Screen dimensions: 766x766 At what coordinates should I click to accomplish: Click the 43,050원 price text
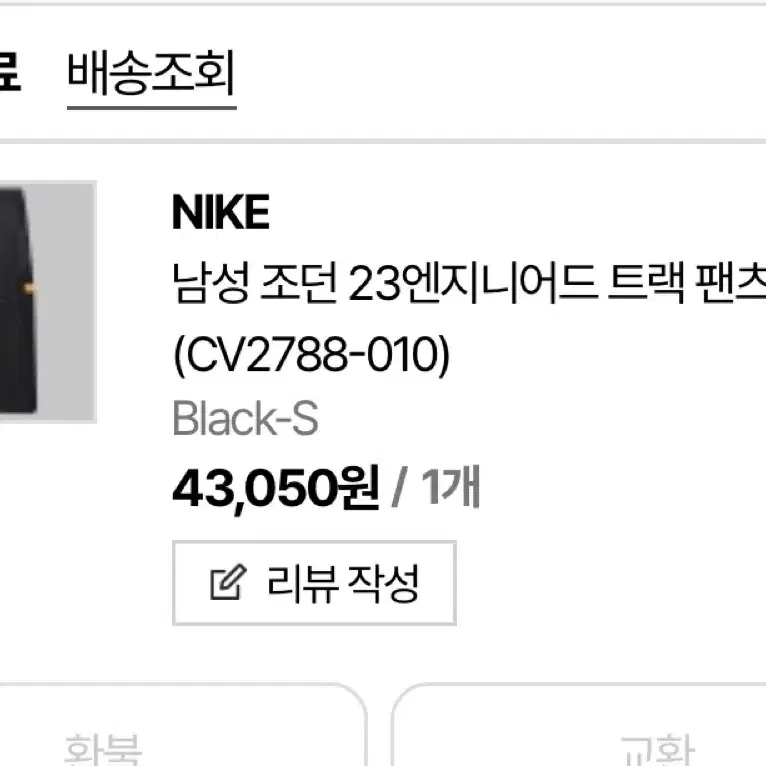pyautogui.click(x=276, y=488)
